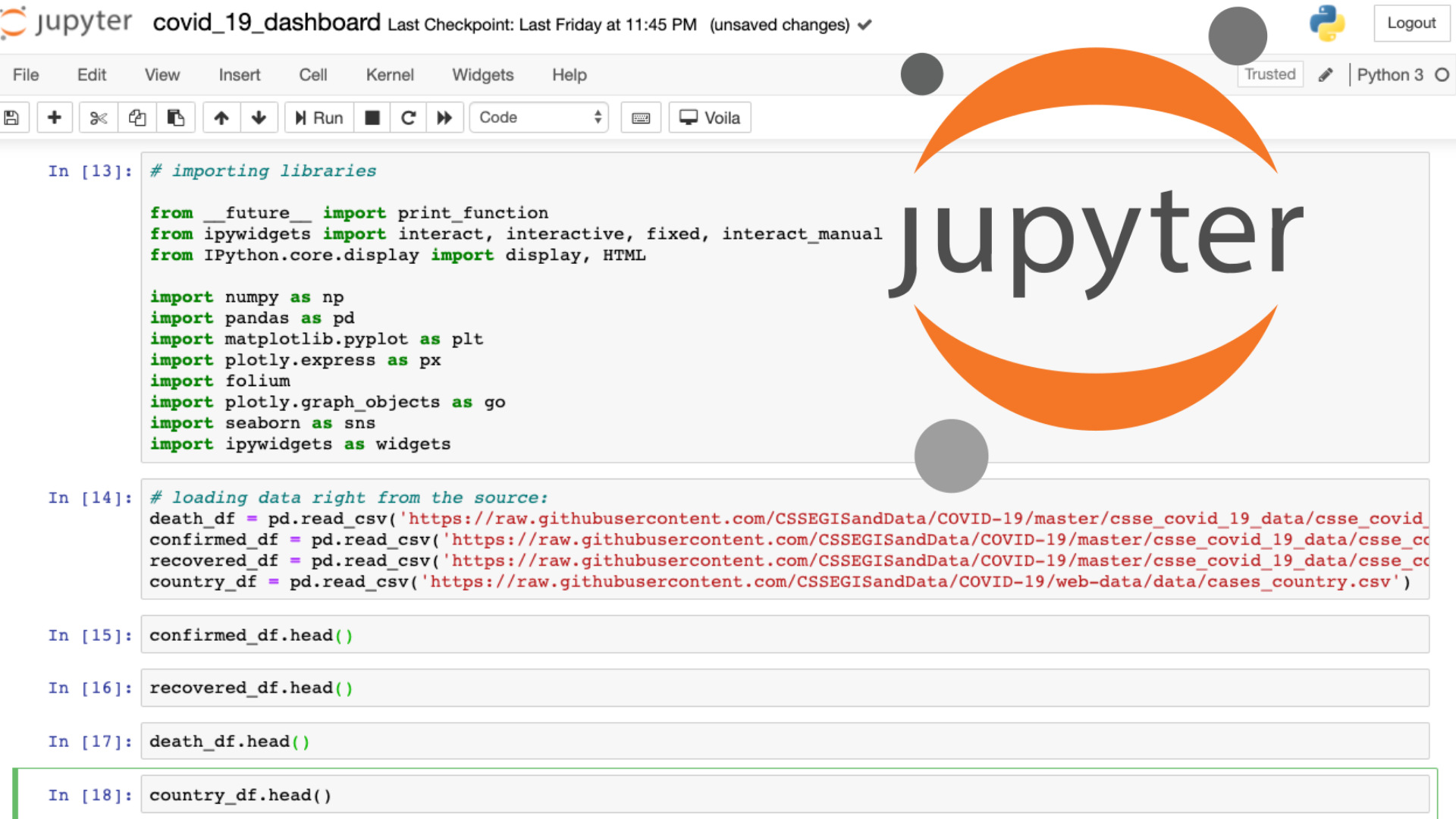Open the Cell type dropdown
Image resolution: width=1456 pixels, height=819 pixels.
[538, 118]
